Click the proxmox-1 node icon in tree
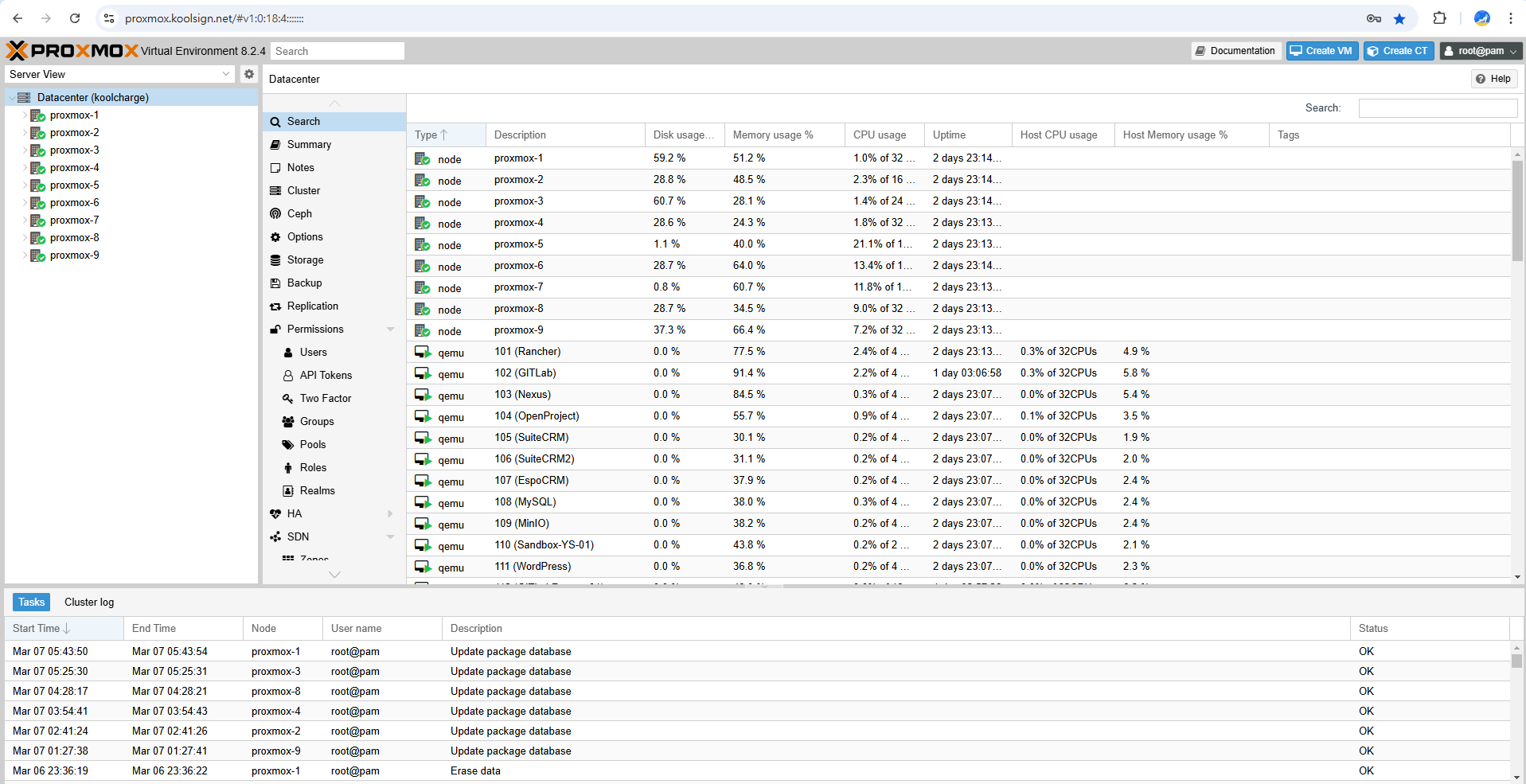 pos(37,115)
